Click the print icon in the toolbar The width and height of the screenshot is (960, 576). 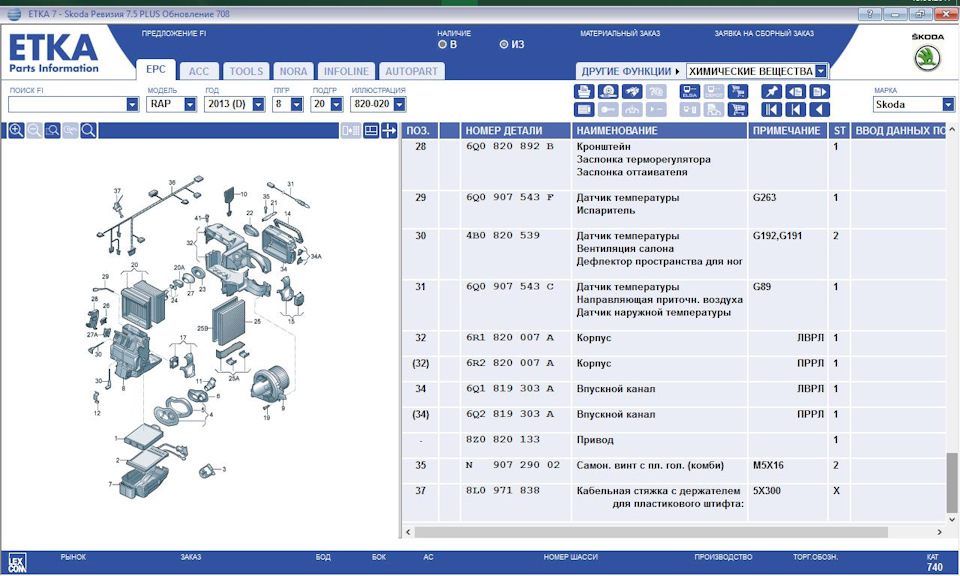click(584, 92)
